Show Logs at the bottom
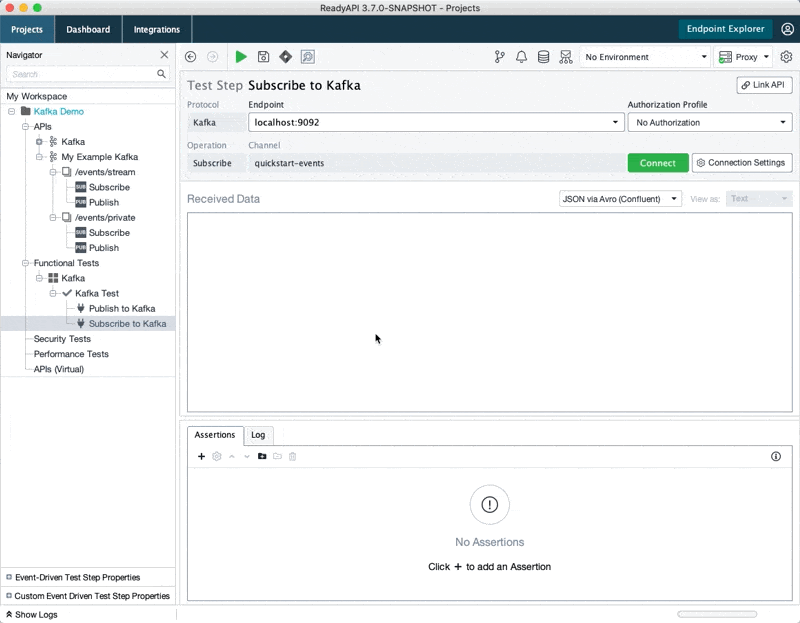Image resolution: width=800 pixels, height=623 pixels. tap(32, 614)
